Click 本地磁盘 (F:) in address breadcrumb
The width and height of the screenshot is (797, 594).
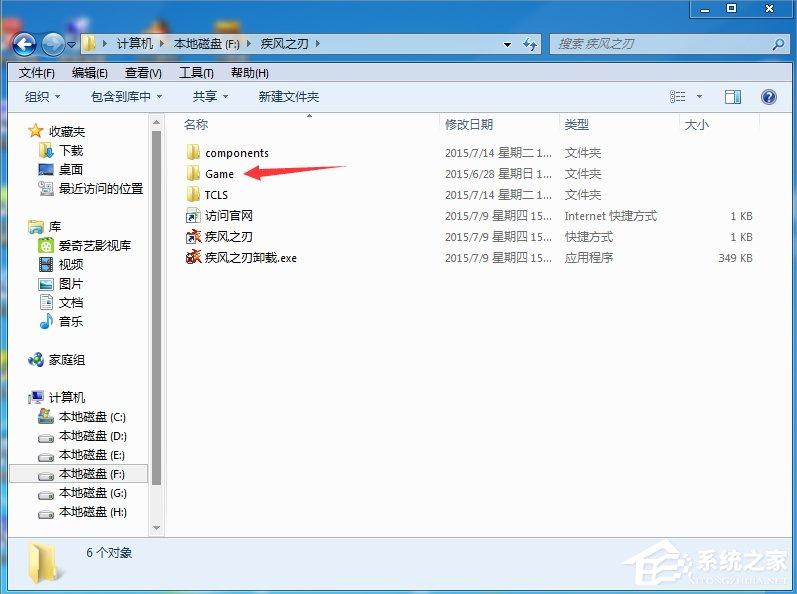point(206,44)
